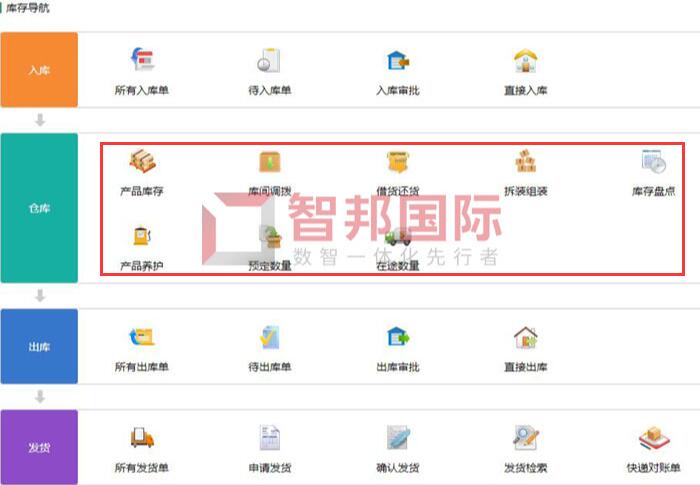
Task: Select the 库间调拨 box icon
Action: click(270, 161)
